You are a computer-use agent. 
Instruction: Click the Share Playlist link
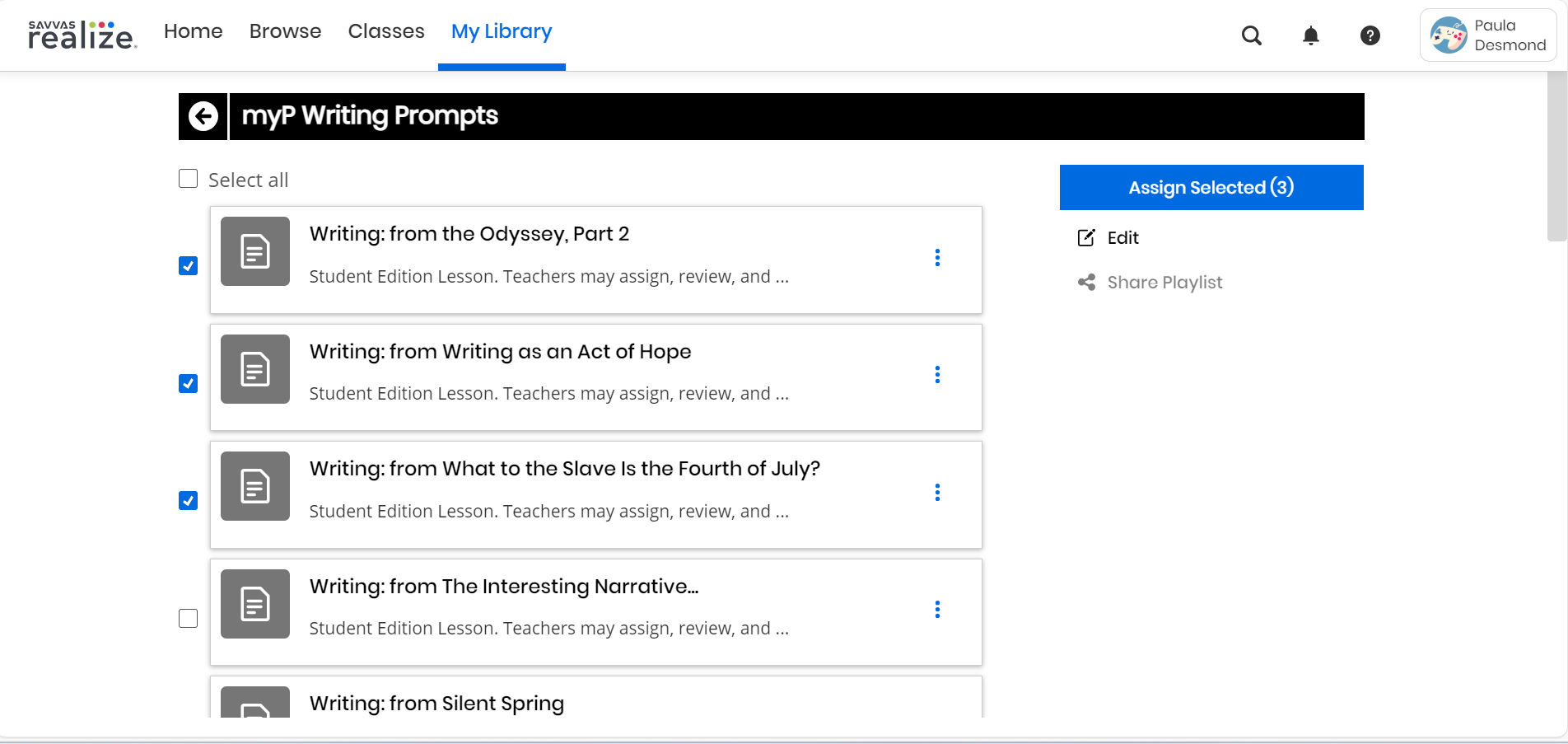point(1164,283)
